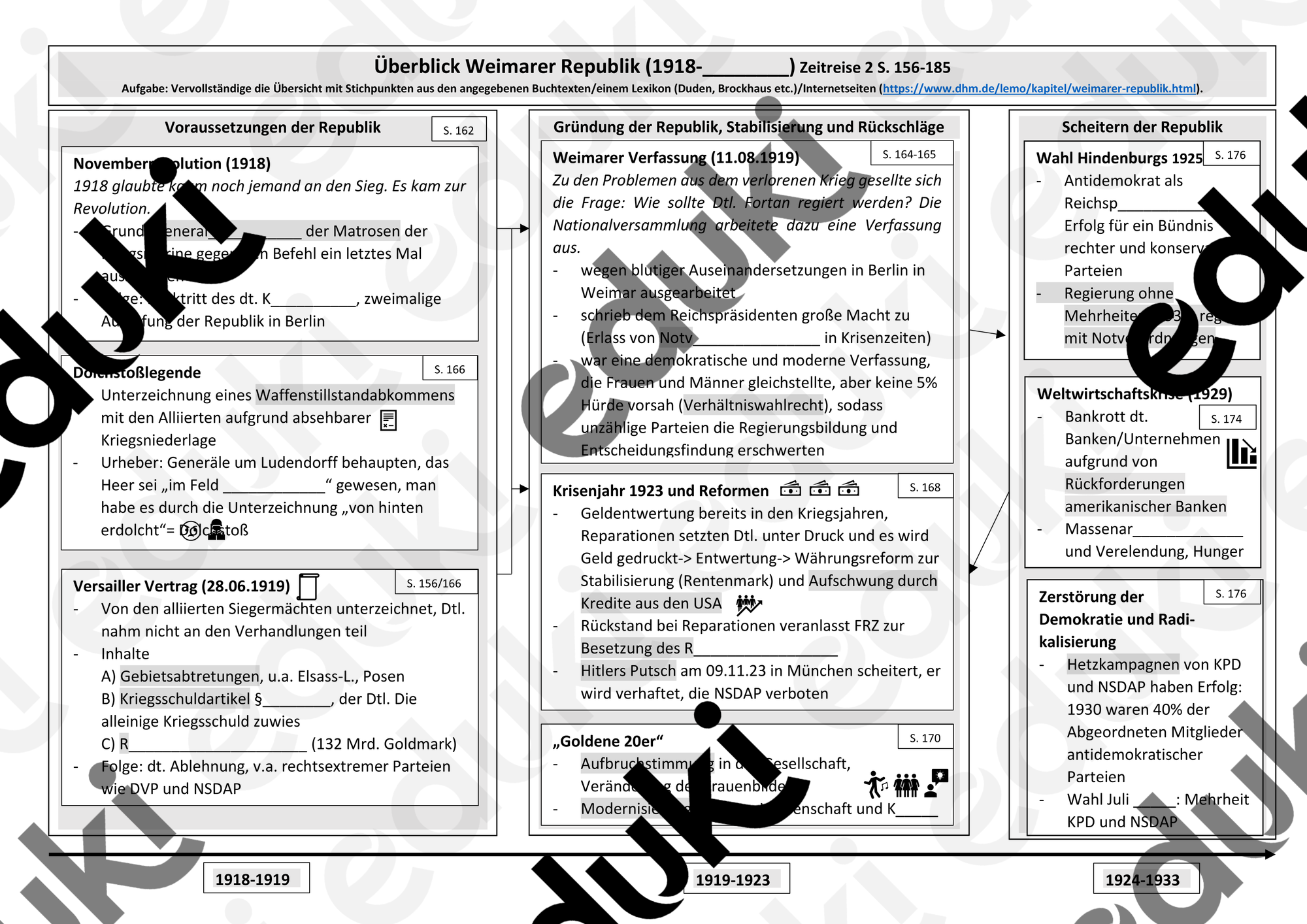Image resolution: width=1307 pixels, height=924 pixels.
Task: Click the highlighted word 'Verhältniswahlrecht'
Action: pos(753,405)
